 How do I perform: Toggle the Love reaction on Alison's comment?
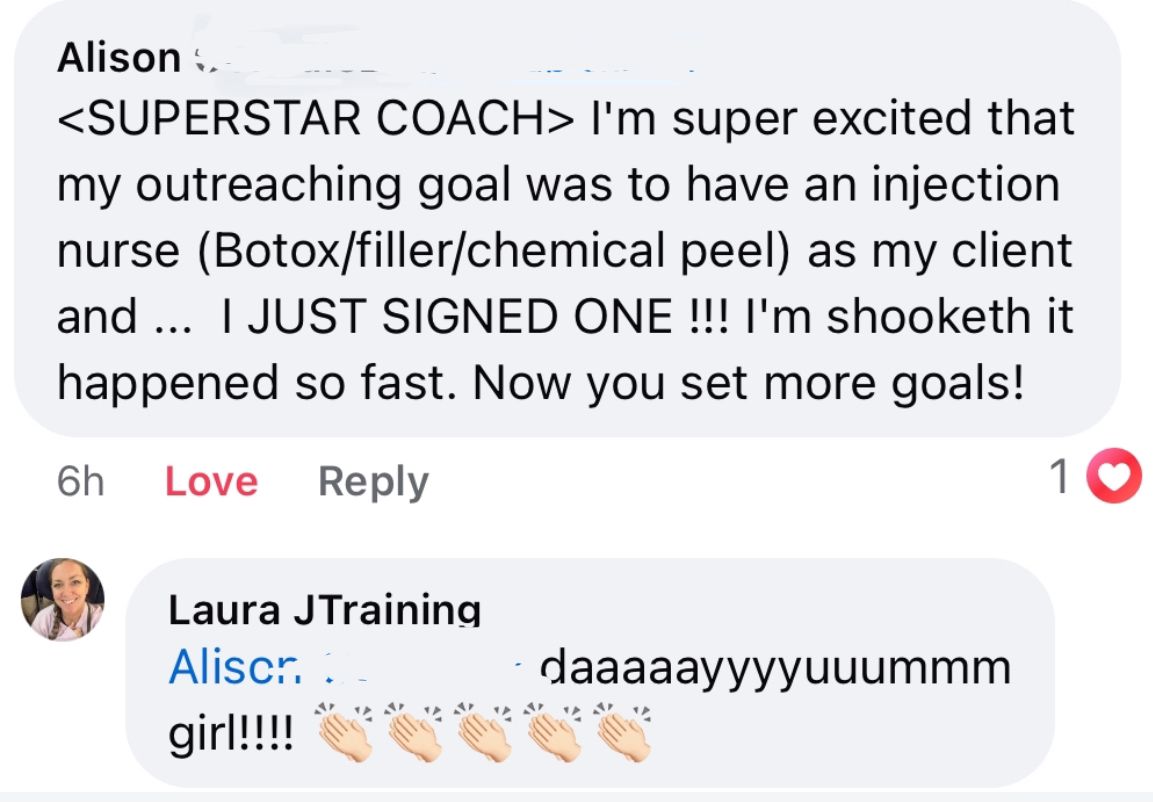(211, 482)
